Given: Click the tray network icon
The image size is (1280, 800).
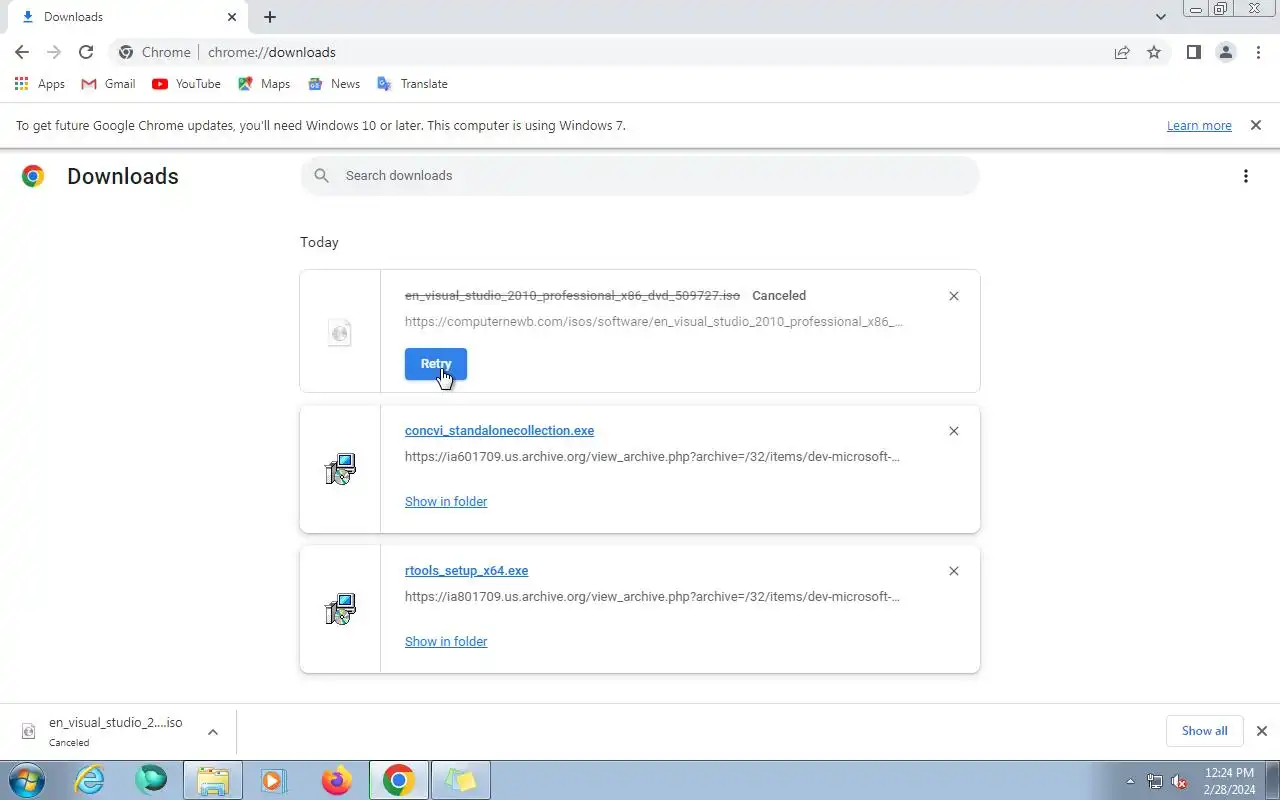Looking at the screenshot, I should coord(1156,781).
